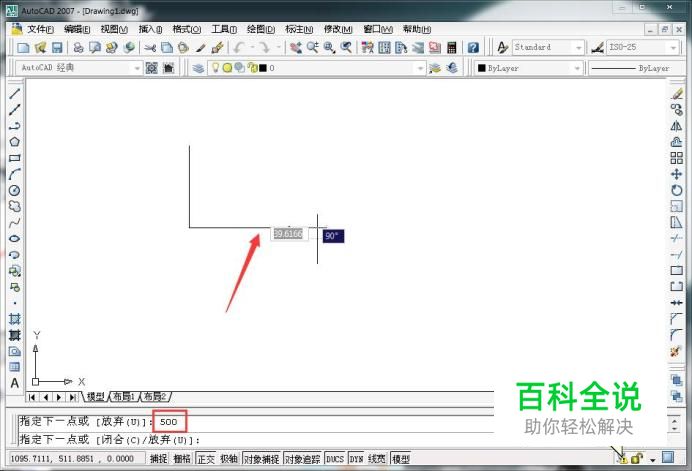Click the 模型 status bar button
The width and height of the screenshot is (692, 471).
[401, 459]
